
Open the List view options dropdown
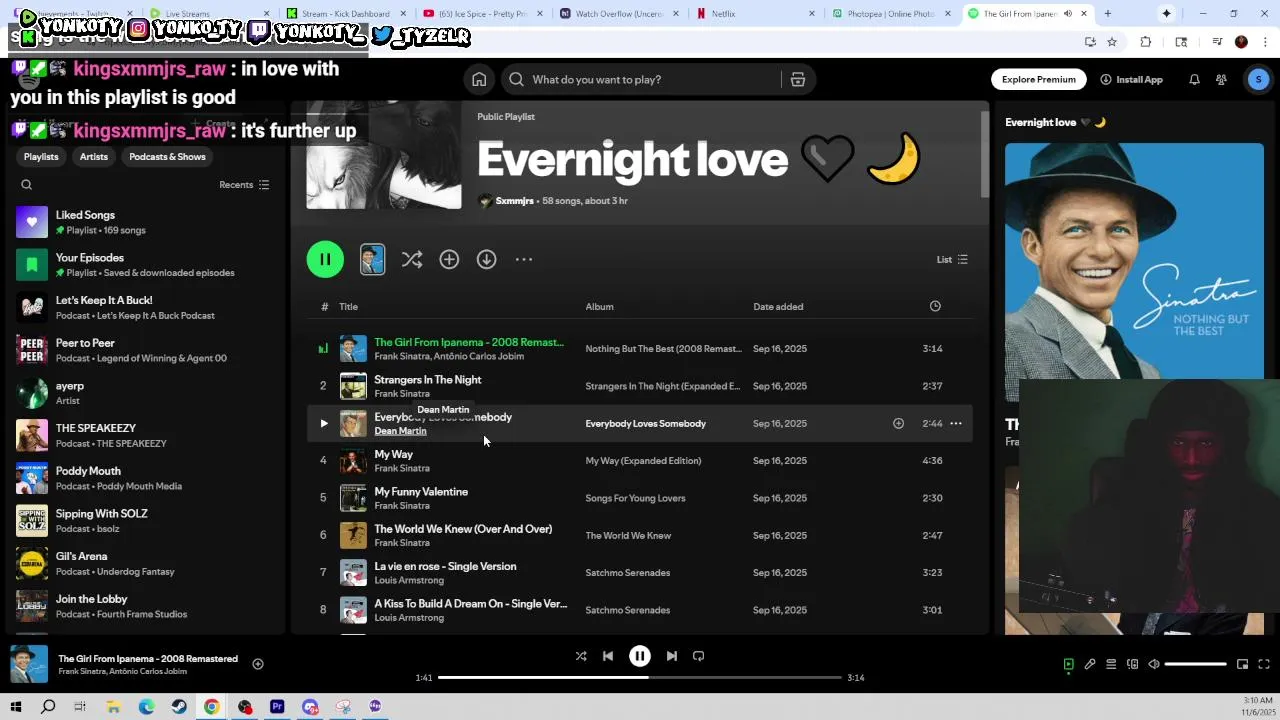[x=952, y=260]
